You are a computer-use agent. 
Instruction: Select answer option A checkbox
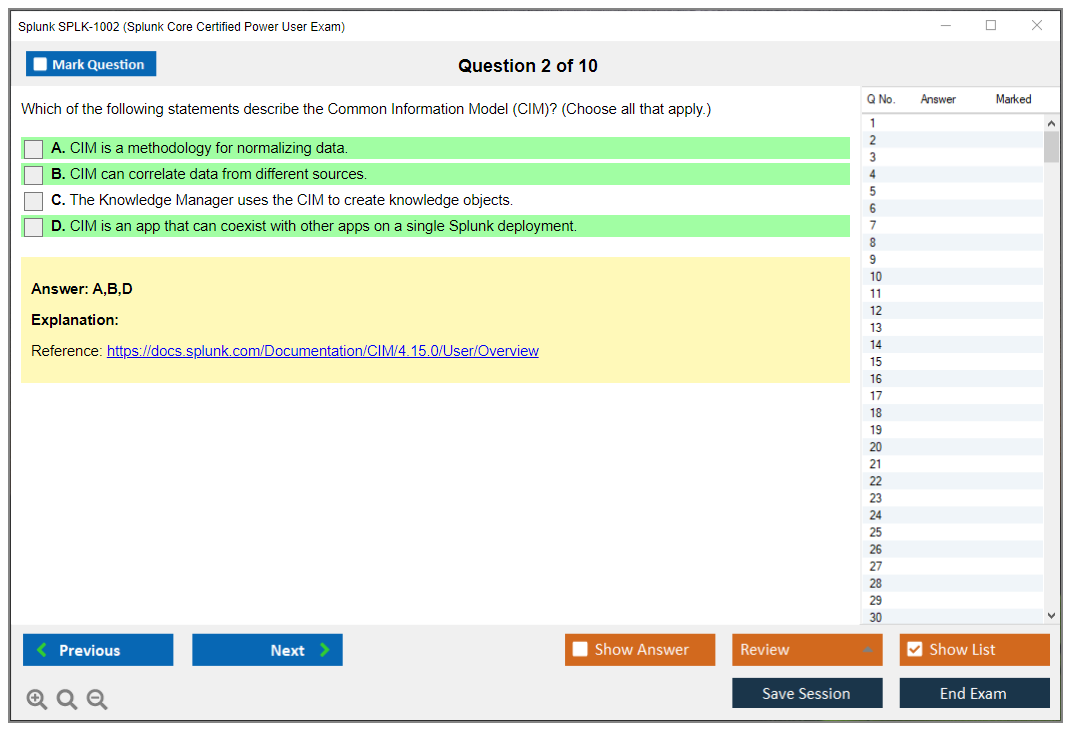pyautogui.click(x=34, y=149)
